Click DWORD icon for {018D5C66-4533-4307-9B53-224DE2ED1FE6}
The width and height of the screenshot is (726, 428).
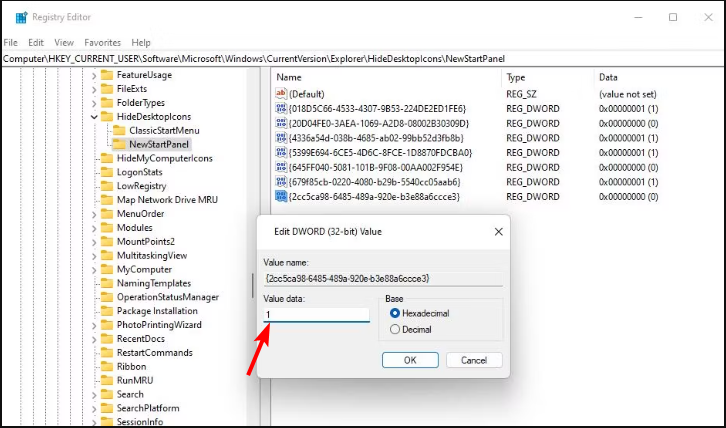tap(281, 108)
